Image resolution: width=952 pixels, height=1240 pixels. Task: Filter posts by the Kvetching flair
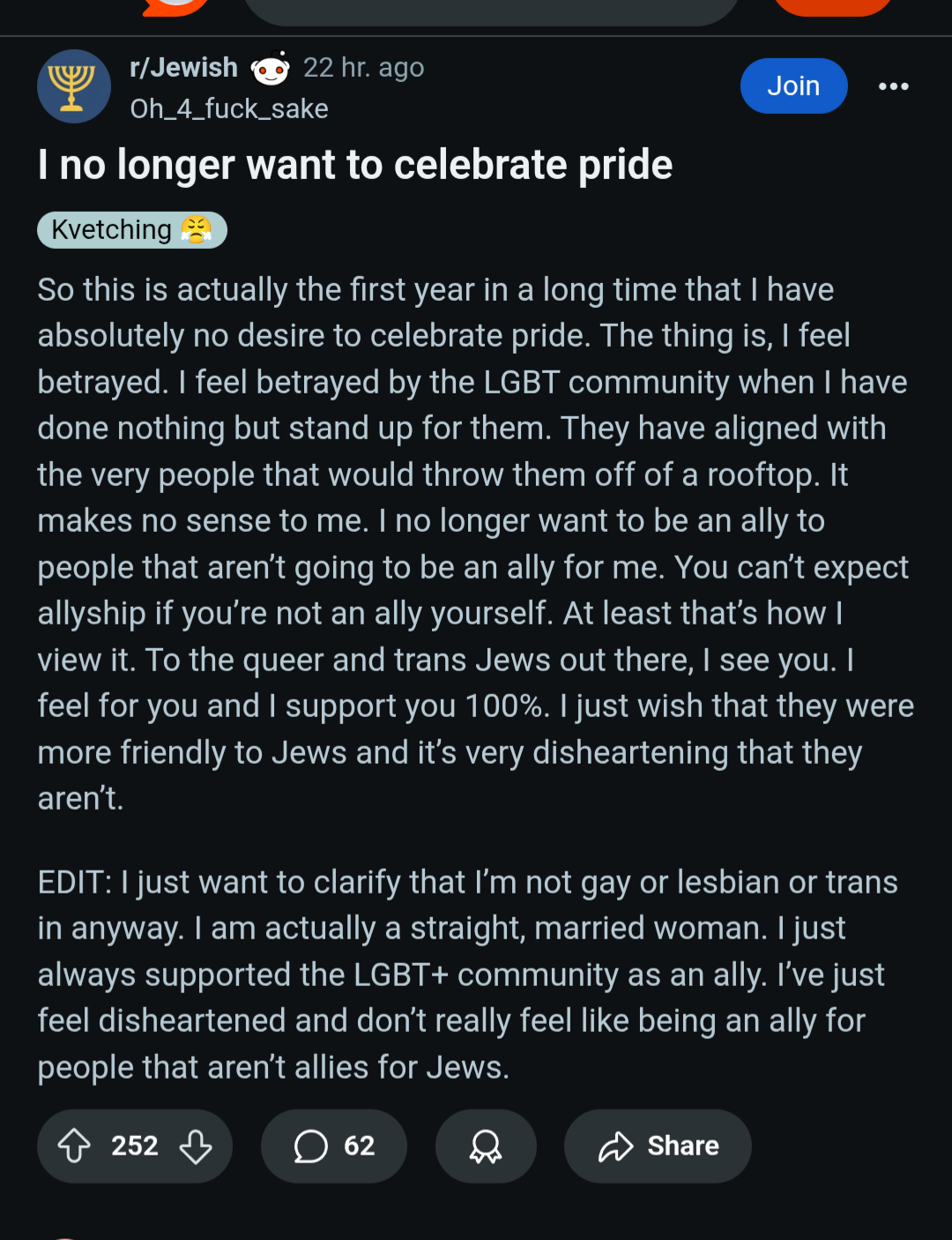(132, 230)
